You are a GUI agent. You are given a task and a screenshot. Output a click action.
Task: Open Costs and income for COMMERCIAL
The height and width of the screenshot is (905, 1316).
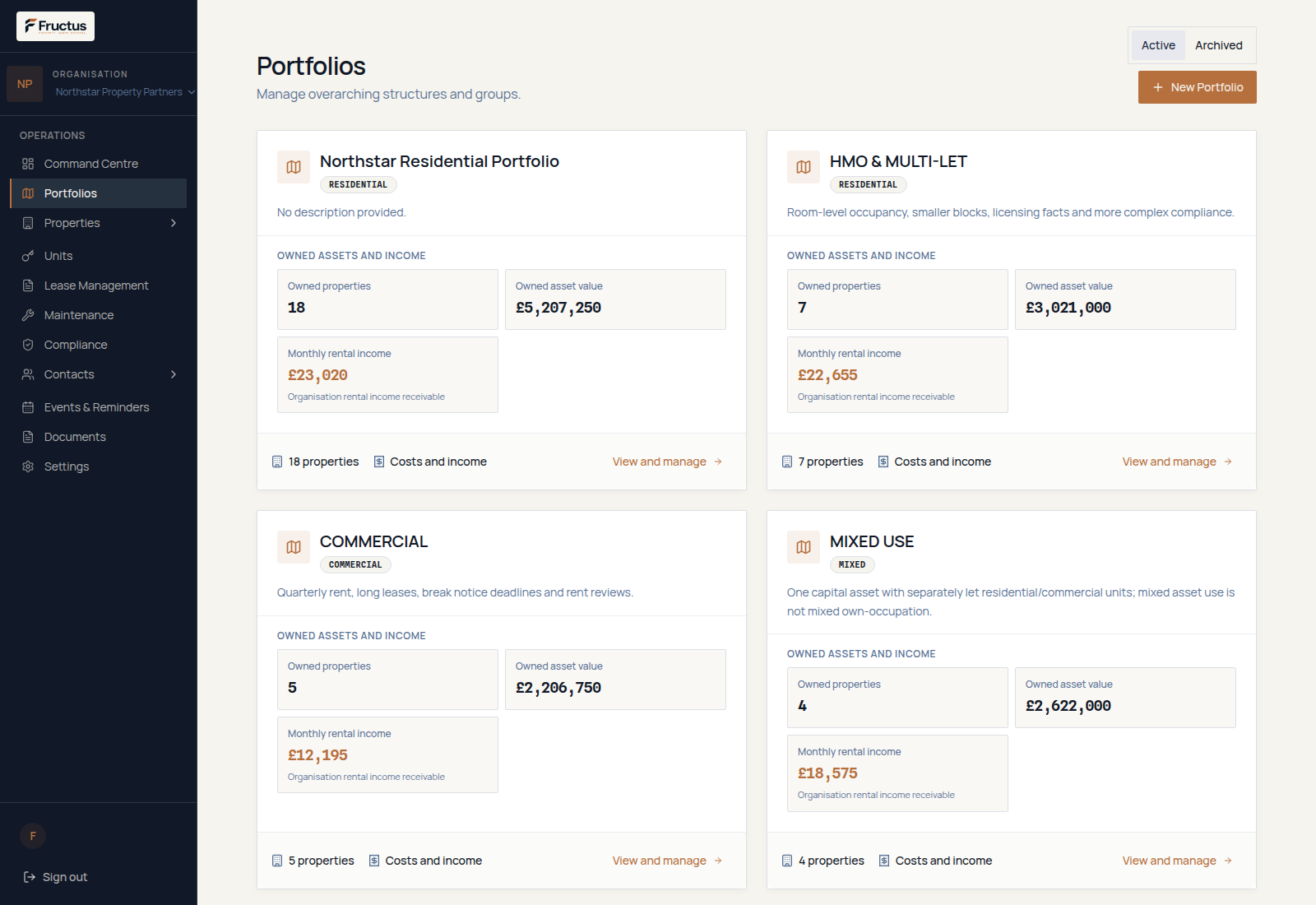(425, 861)
